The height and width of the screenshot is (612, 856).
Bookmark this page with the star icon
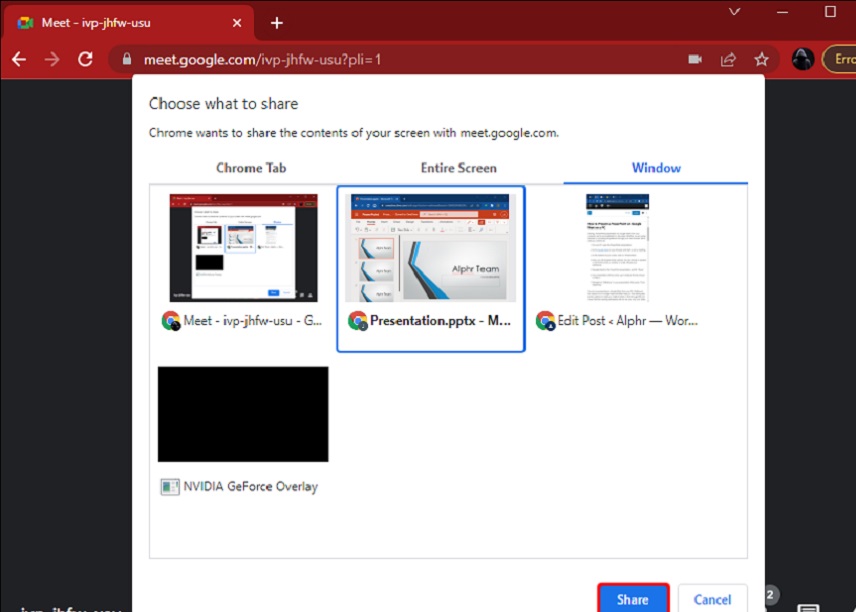coord(762,59)
